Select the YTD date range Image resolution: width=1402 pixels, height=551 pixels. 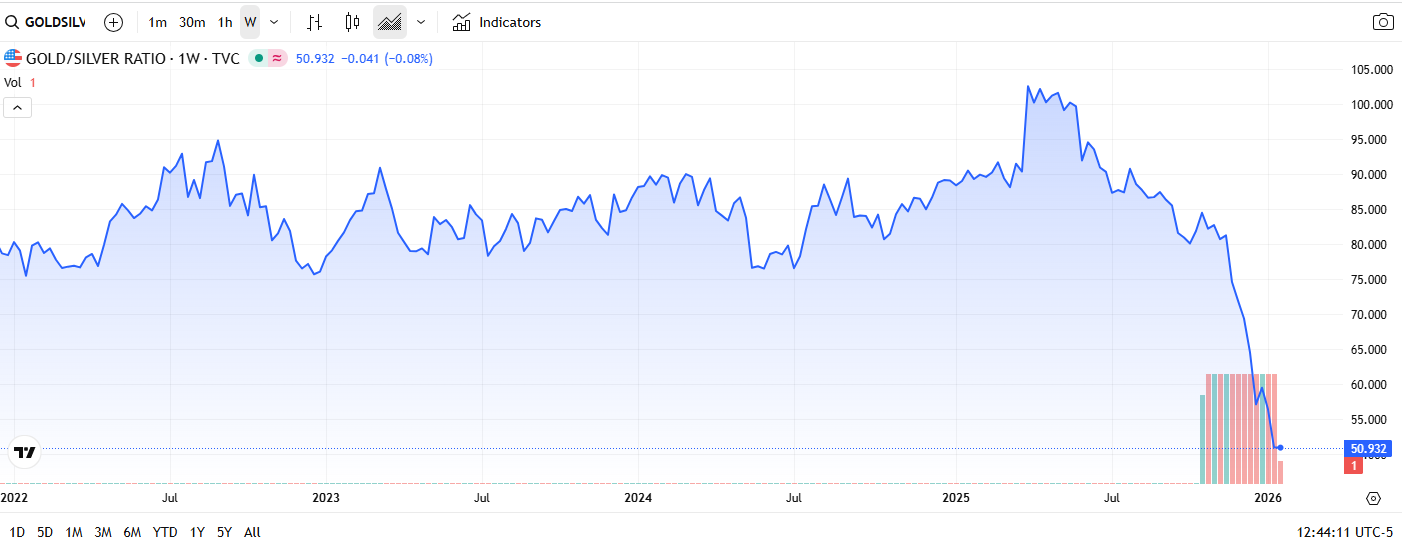point(166,532)
